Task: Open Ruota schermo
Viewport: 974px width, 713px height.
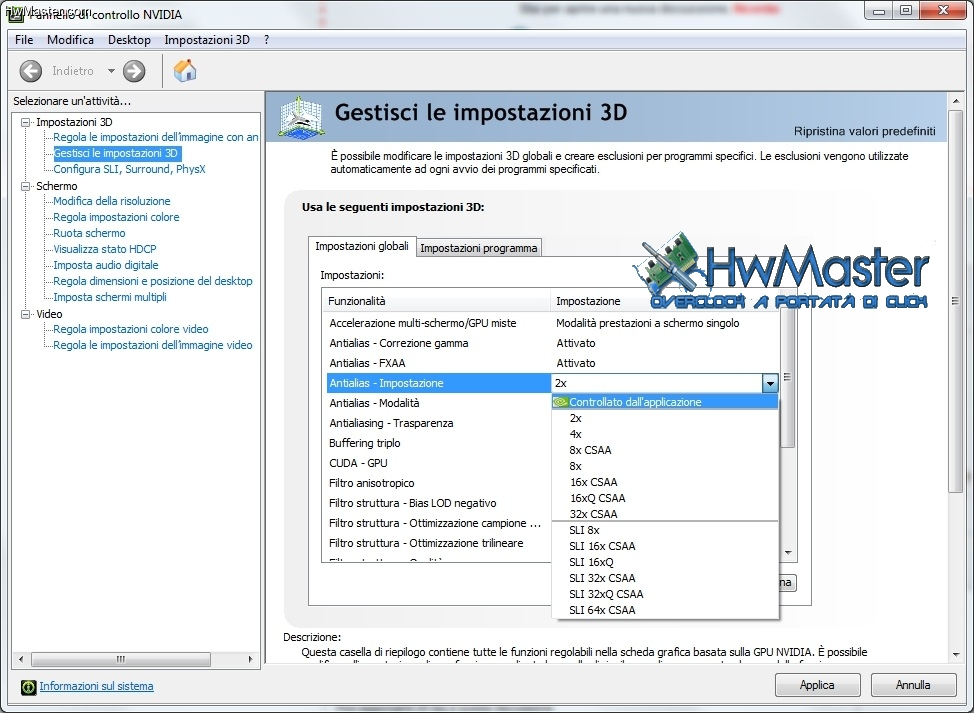Action: pyautogui.click(x=89, y=234)
